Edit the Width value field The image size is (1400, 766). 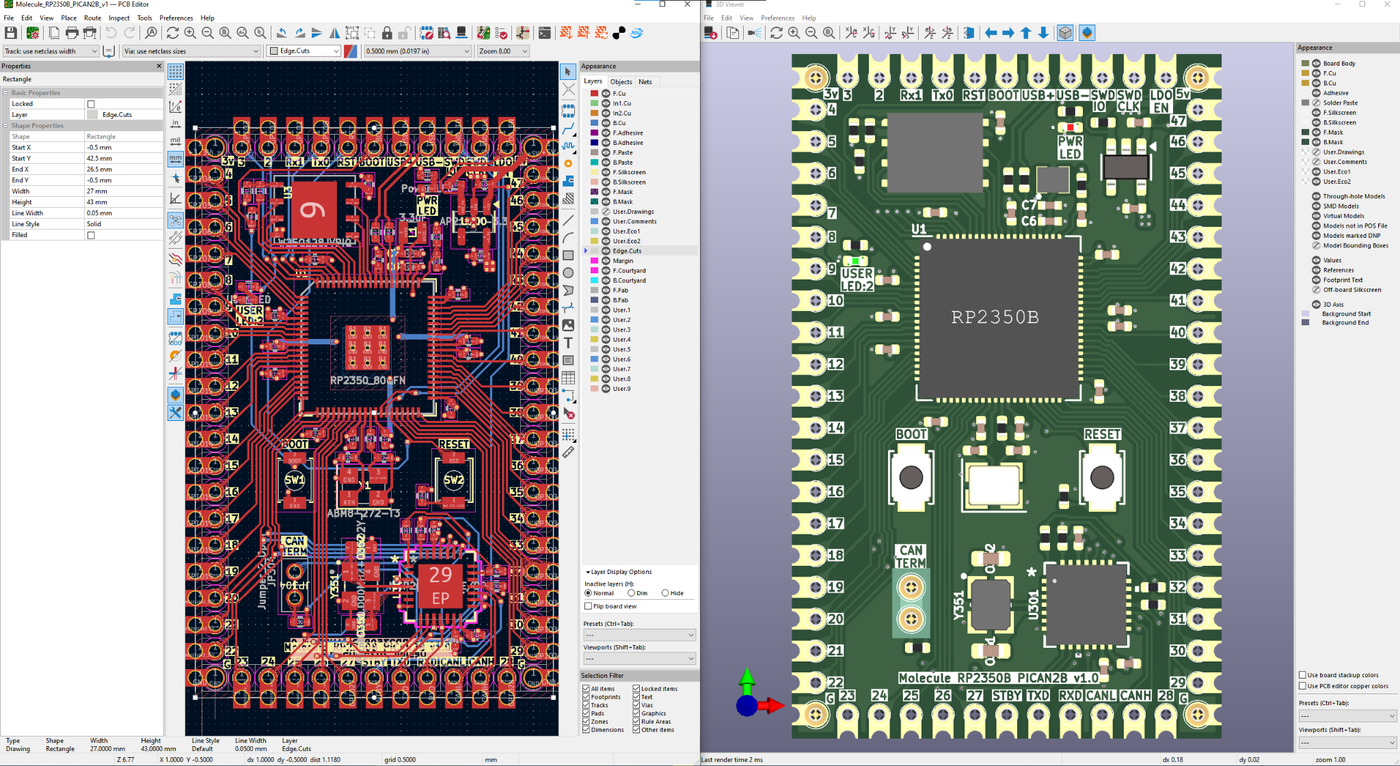pos(122,191)
